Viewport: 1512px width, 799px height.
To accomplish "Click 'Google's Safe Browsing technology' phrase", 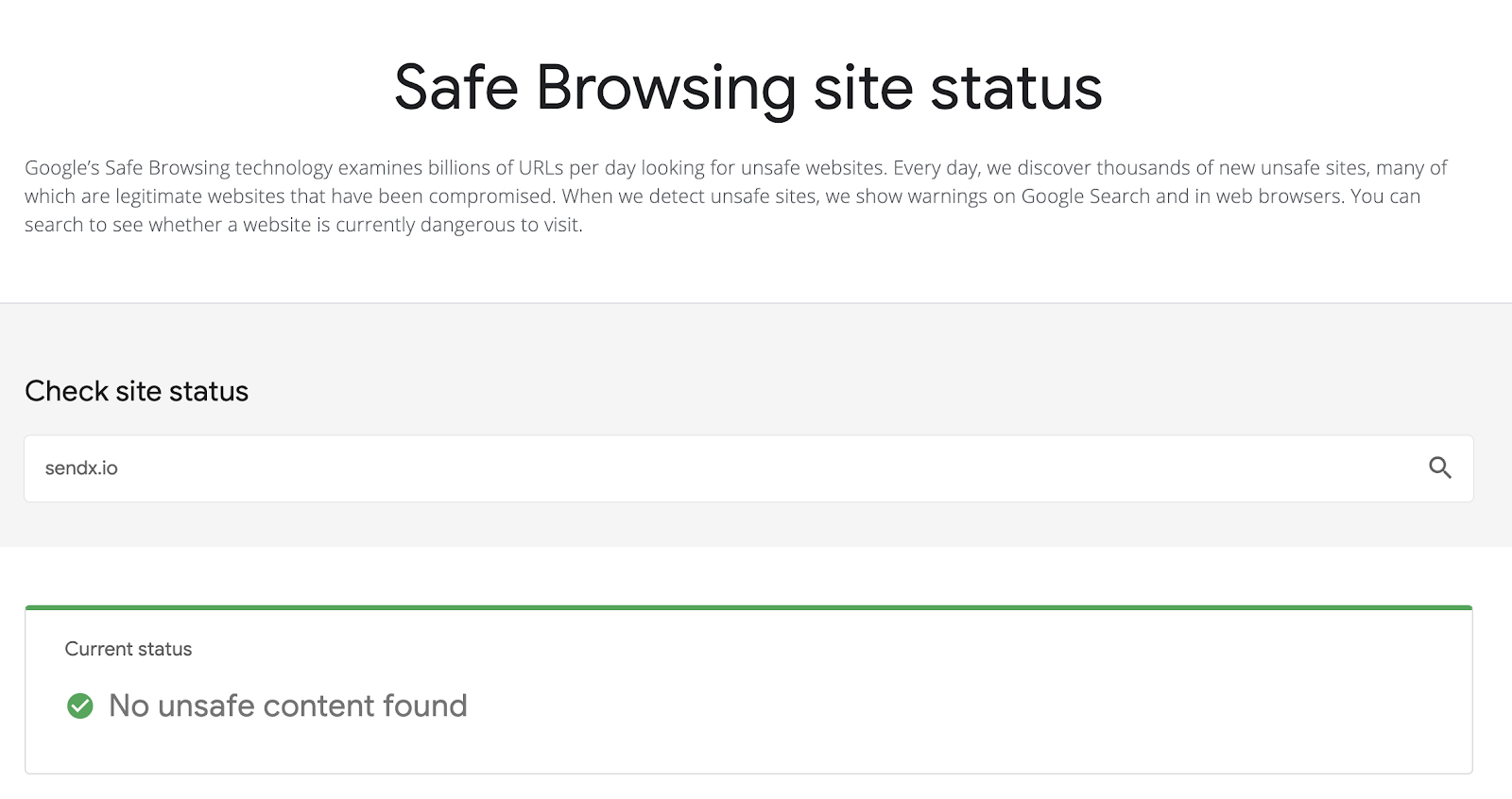I will point(179,168).
